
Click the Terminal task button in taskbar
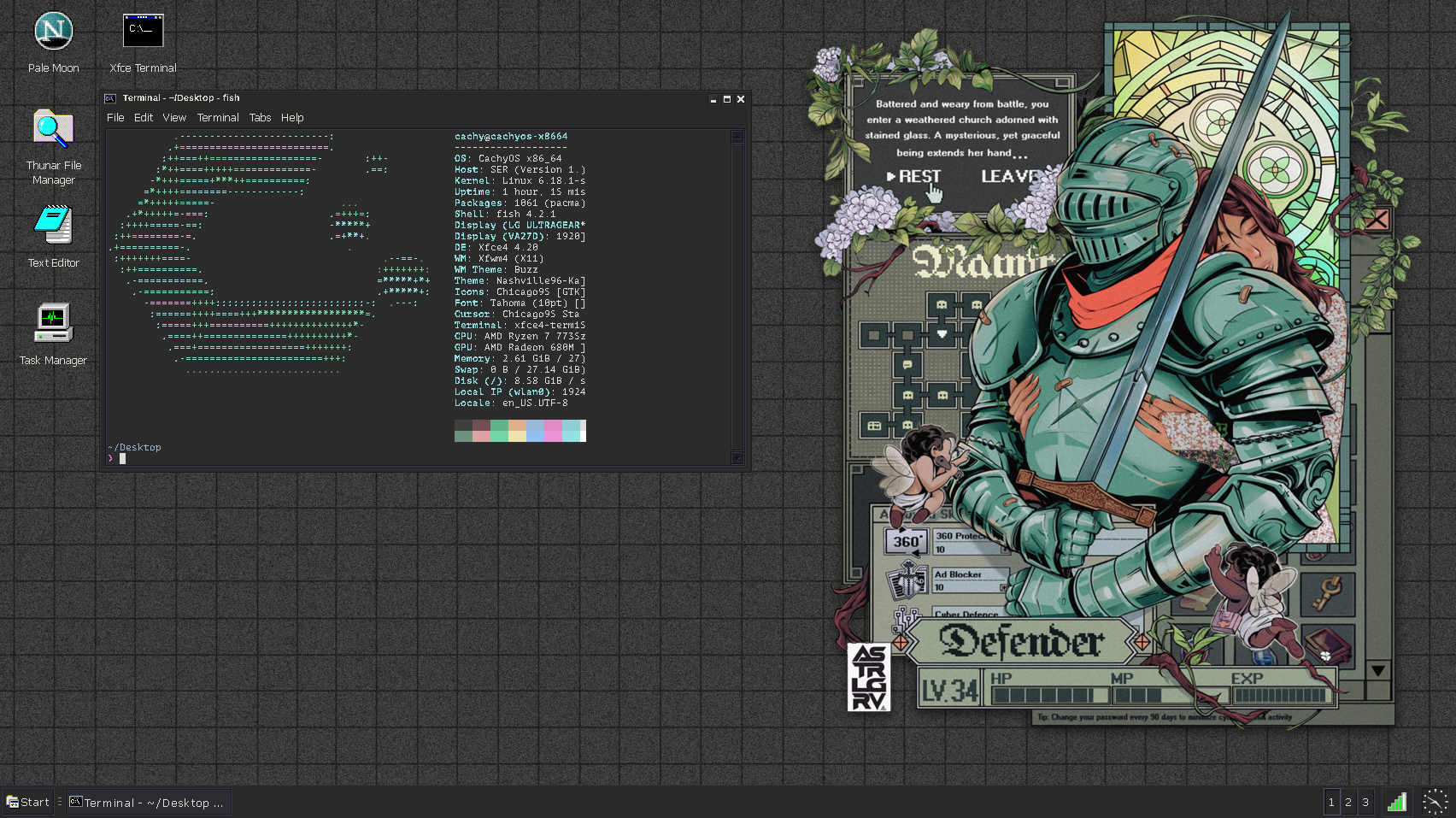click(x=149, y=802)
